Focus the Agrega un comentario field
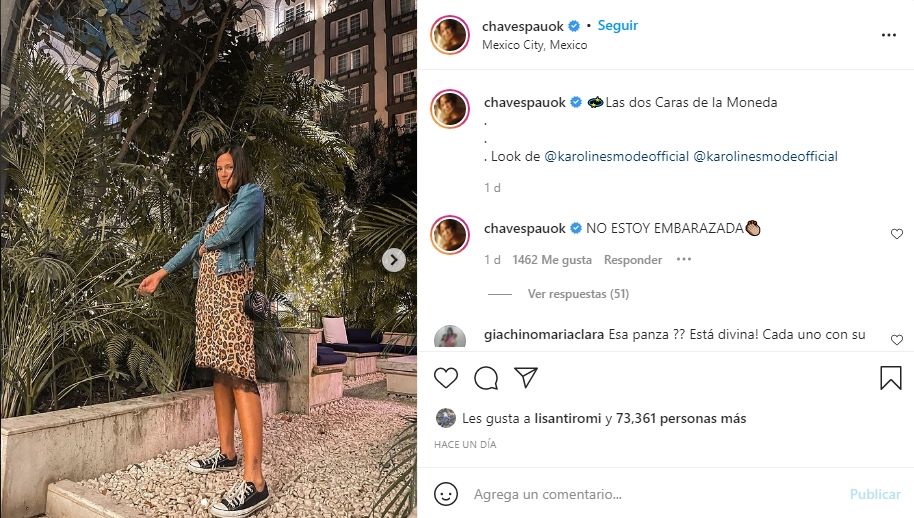Image resolution: width=914 pixels, height=518 pixels. 656,494
